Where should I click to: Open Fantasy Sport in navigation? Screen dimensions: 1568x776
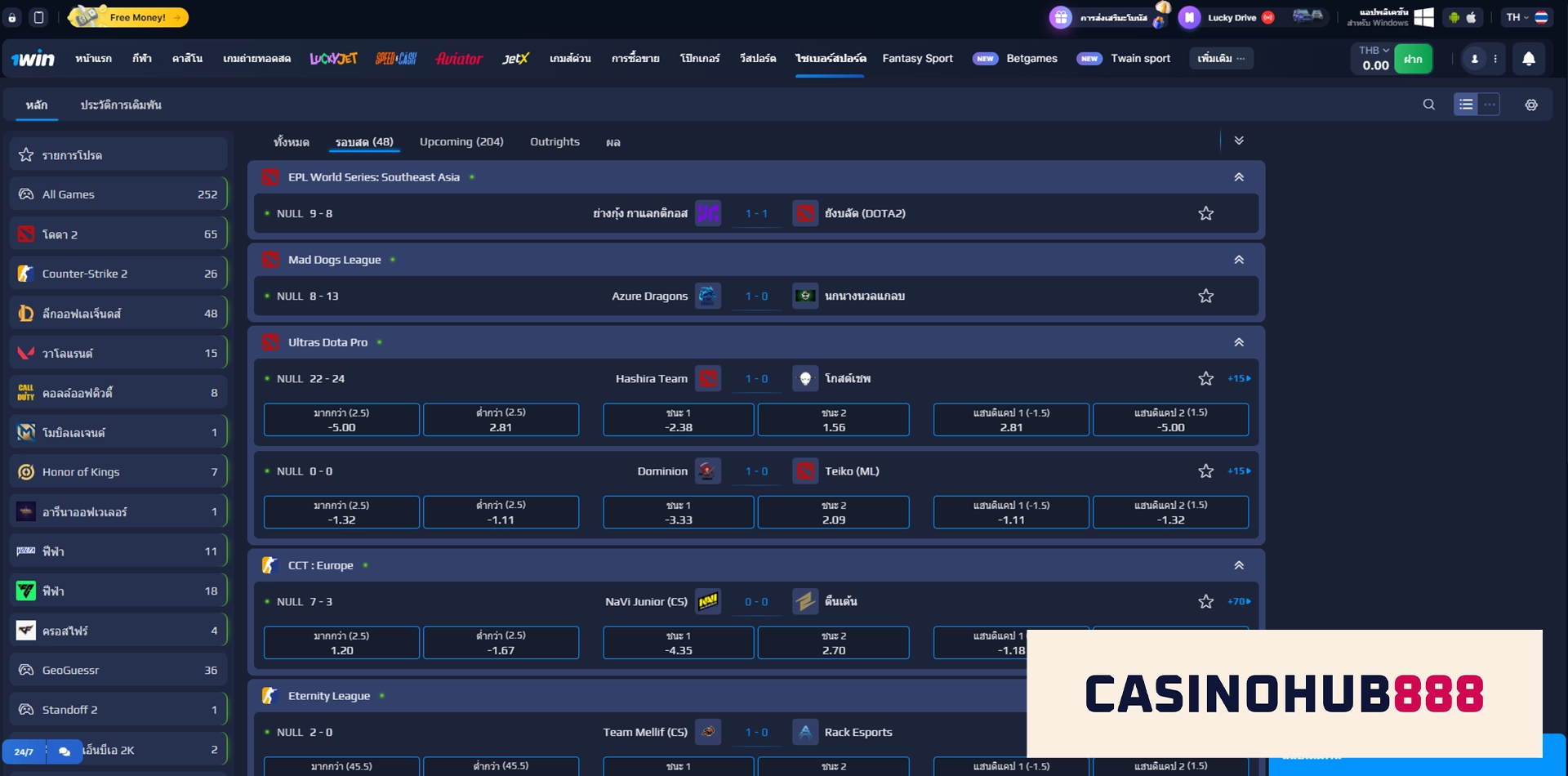[x=917, y=59]
